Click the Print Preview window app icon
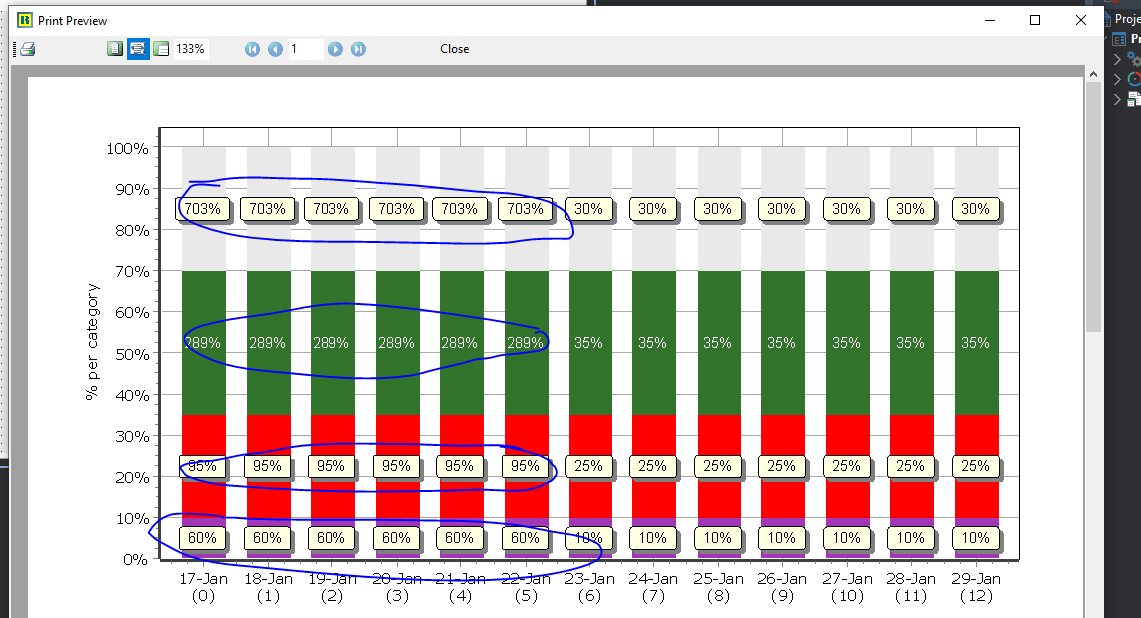This screenshot has height=618, width=1141. click(25, 20)
